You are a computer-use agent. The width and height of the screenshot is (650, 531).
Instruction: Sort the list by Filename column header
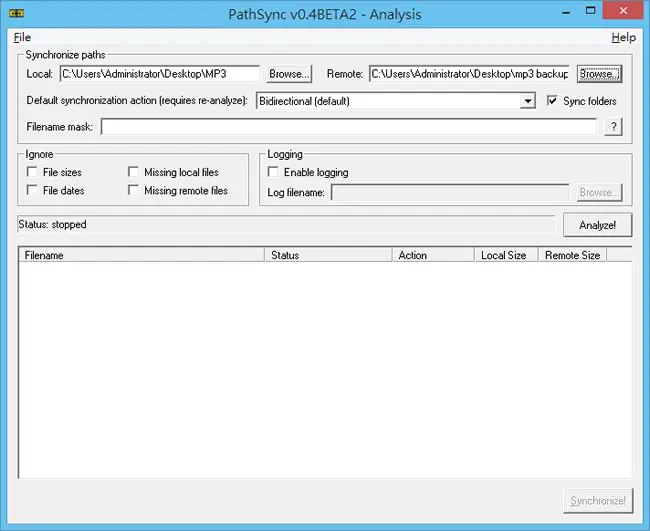coord(141,255)
